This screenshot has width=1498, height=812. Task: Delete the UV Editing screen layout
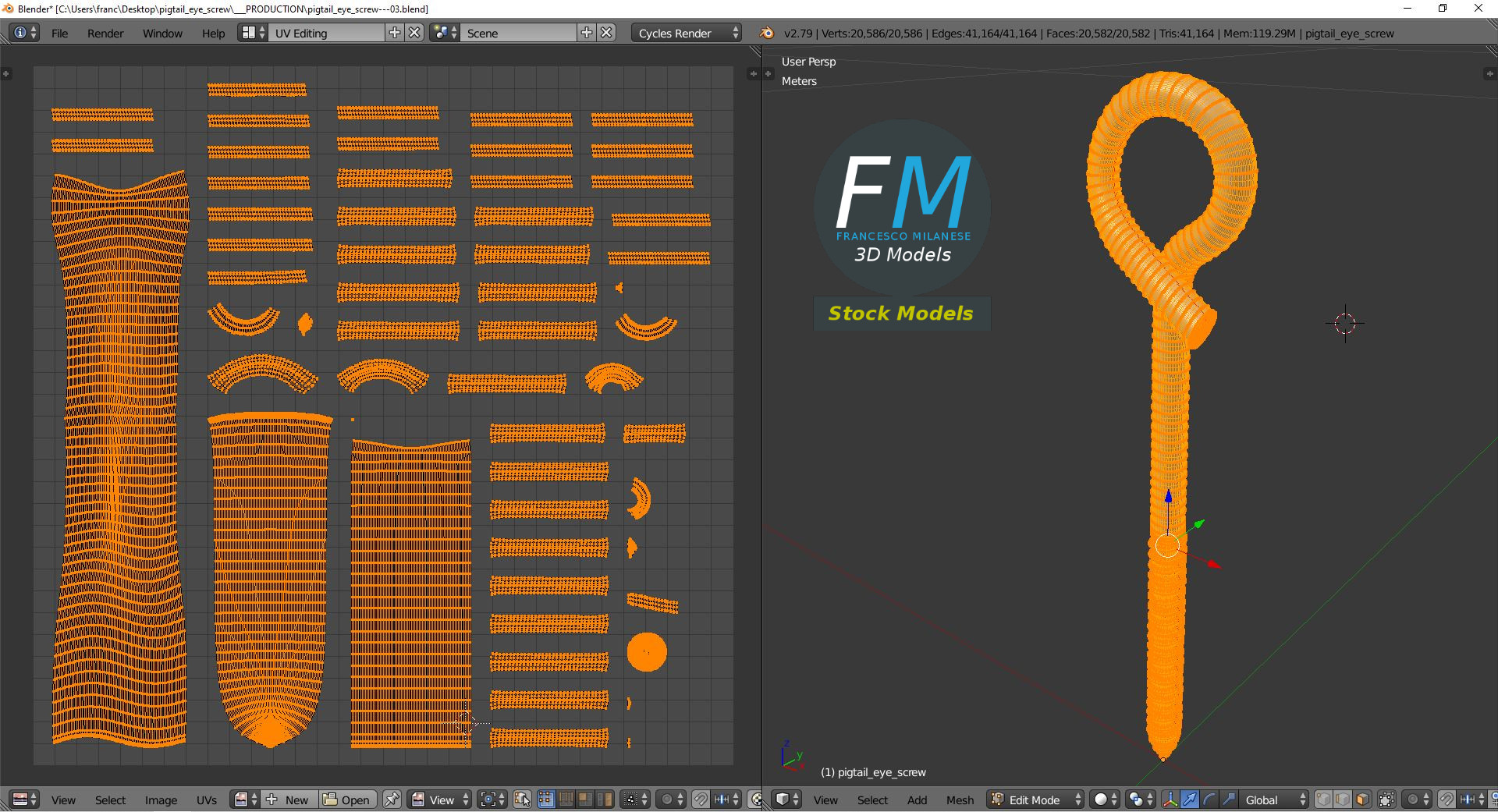click(x=415, y=33)
